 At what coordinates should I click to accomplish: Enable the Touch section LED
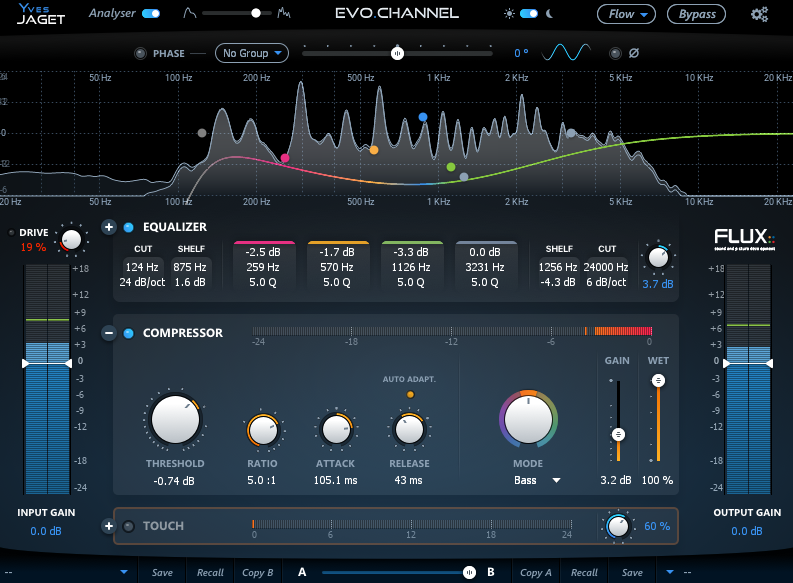coord(128,526)
